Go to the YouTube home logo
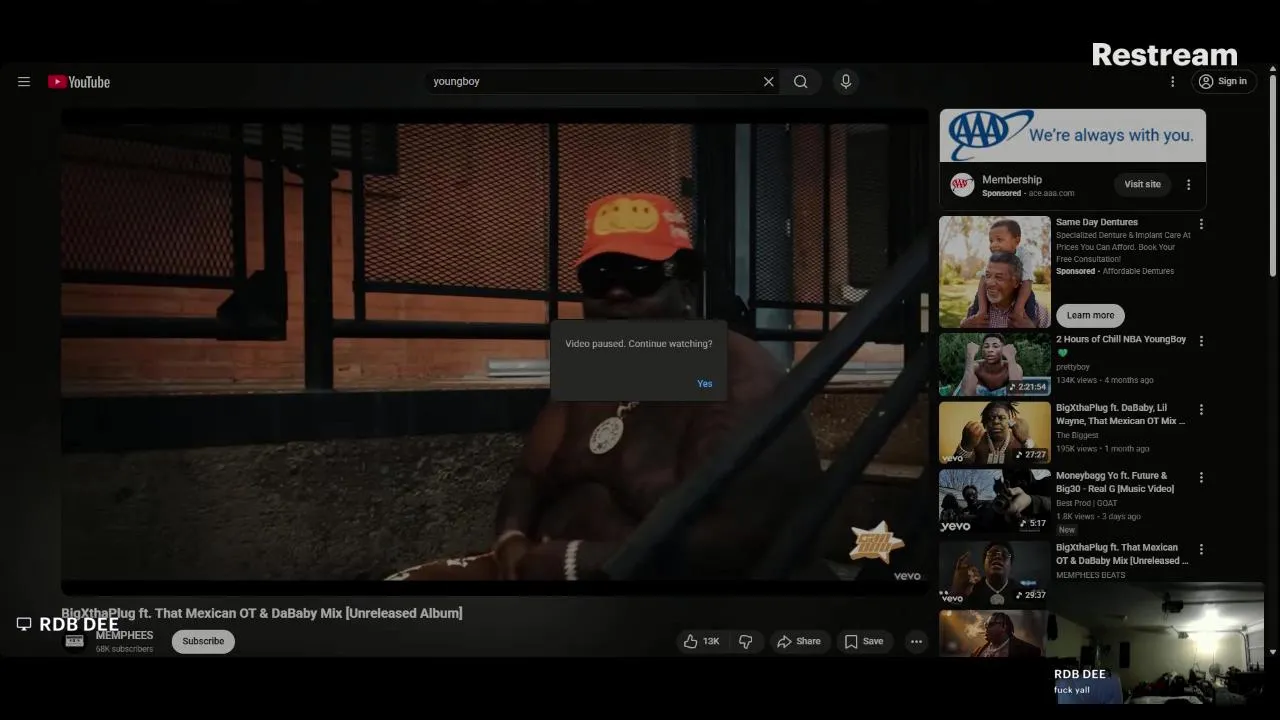The height and width of the screenshot is (720, 1280). pyautogui.click(x=79, y=82)
